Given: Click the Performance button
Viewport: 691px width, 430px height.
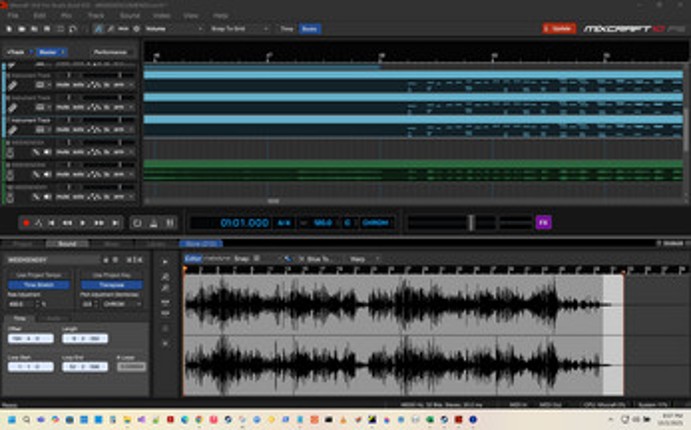Looking at the screenshot, I should click(x=110, y=51).
